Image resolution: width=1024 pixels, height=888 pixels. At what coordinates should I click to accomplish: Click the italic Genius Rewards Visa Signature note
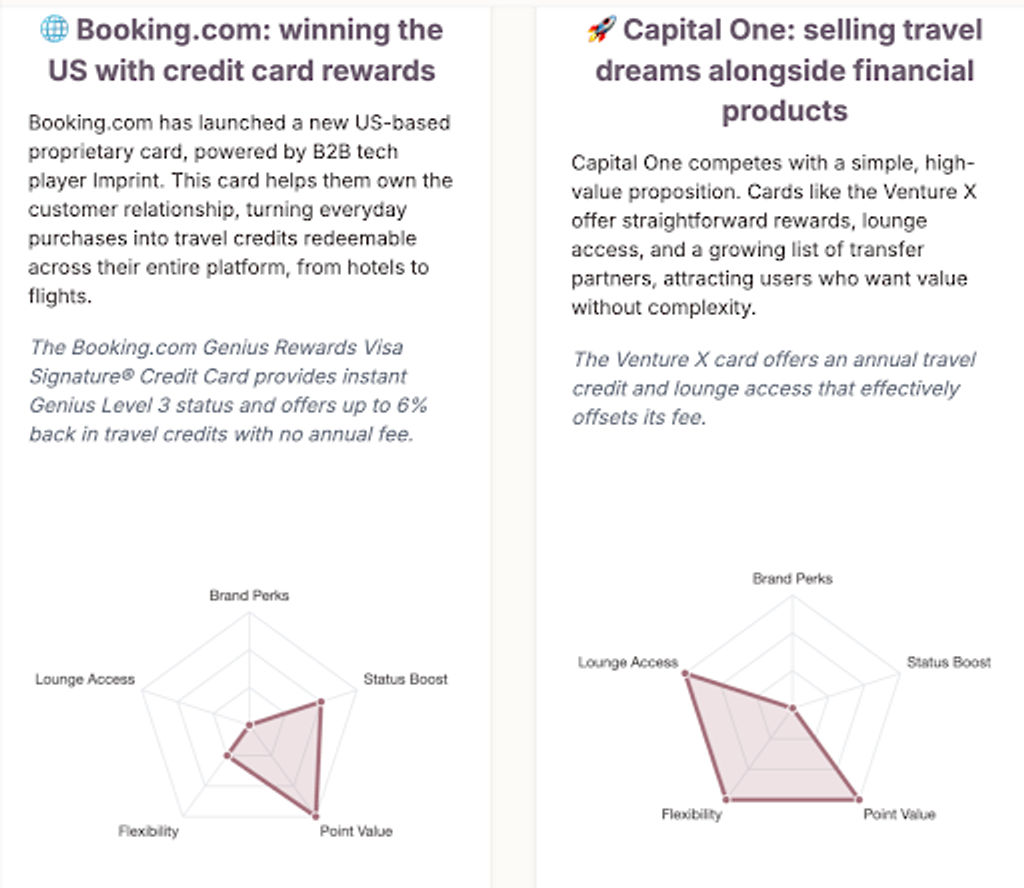[228, 390]
